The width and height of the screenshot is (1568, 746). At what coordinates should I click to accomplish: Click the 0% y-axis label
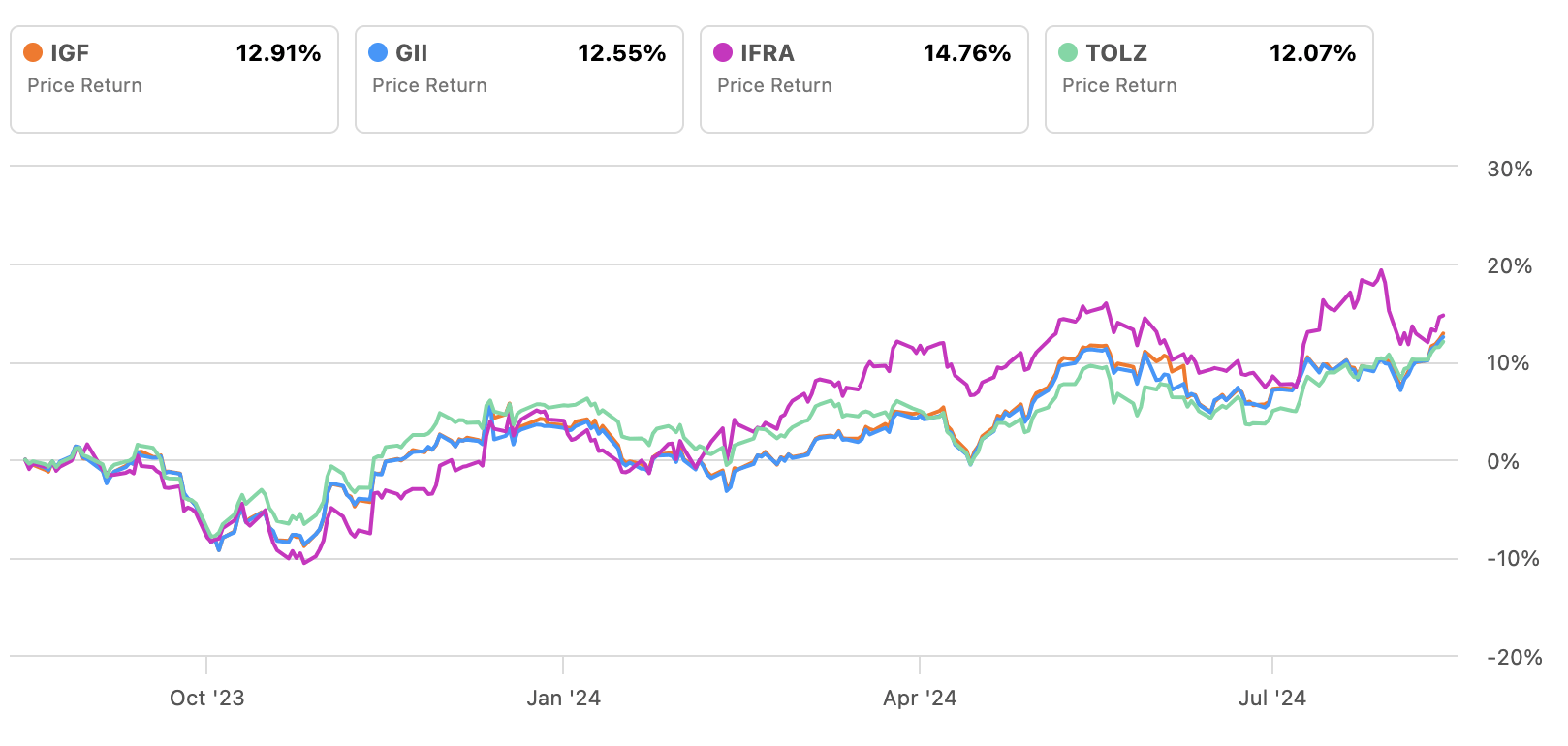[1503, 462]
